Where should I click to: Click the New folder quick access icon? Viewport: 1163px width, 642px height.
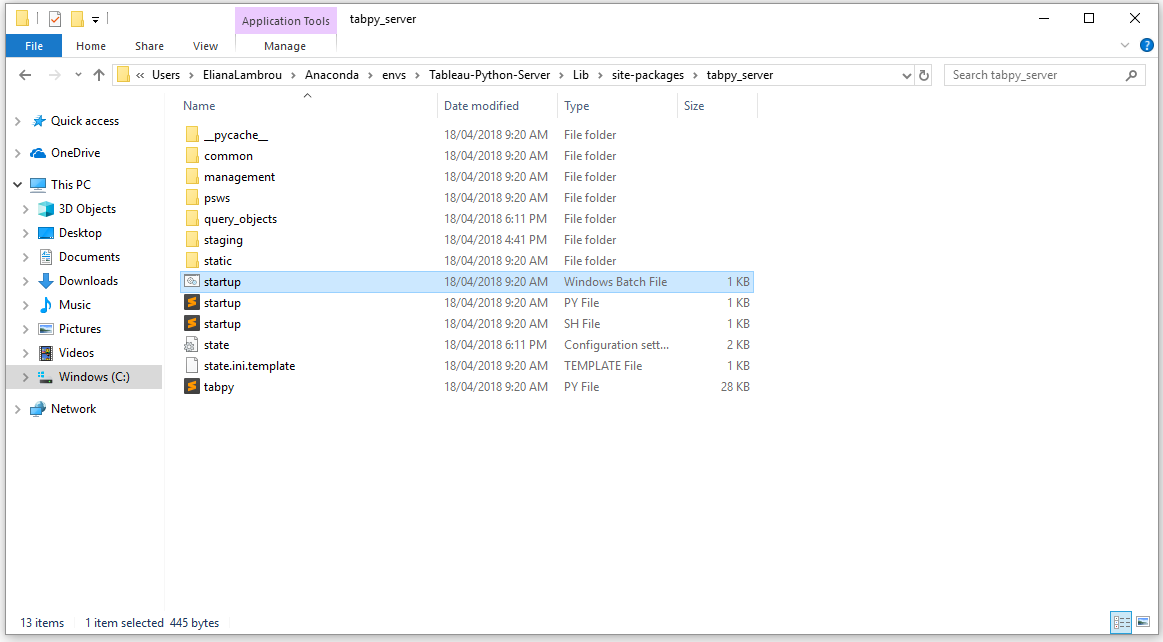coord(77,19)
